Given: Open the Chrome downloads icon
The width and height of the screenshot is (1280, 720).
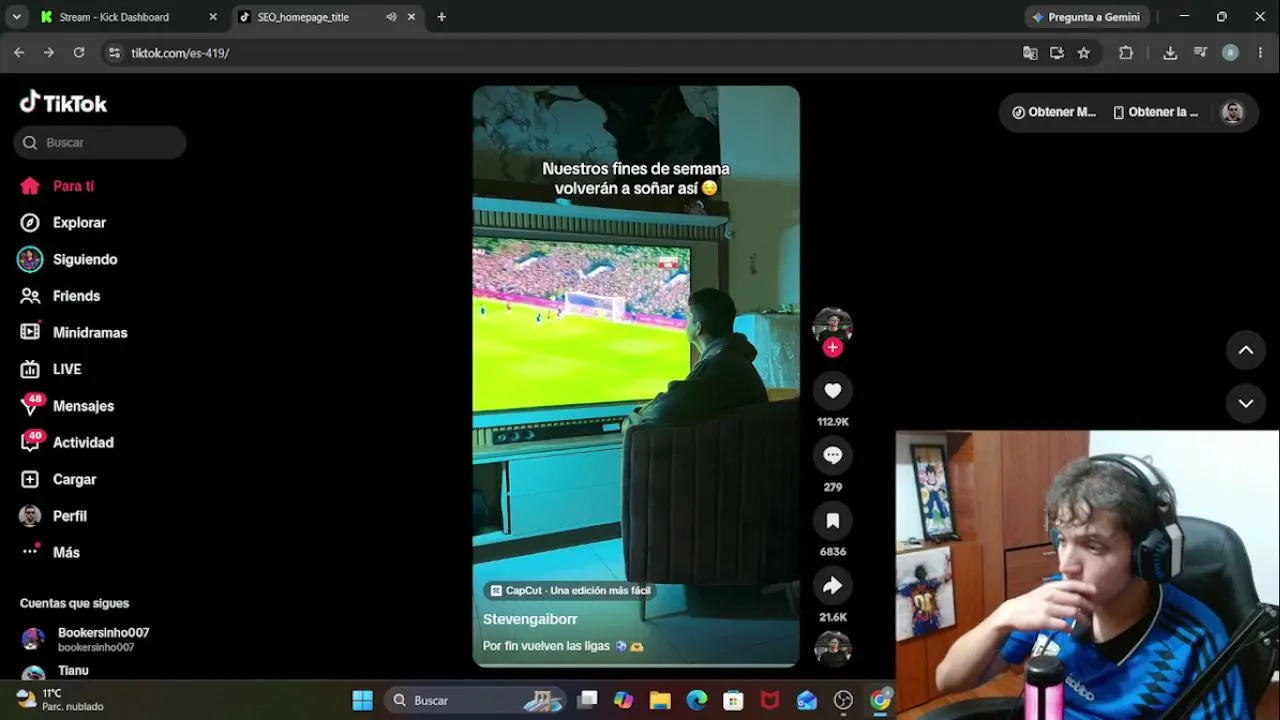Looking at the screenshot, I should click(1170, 53).
